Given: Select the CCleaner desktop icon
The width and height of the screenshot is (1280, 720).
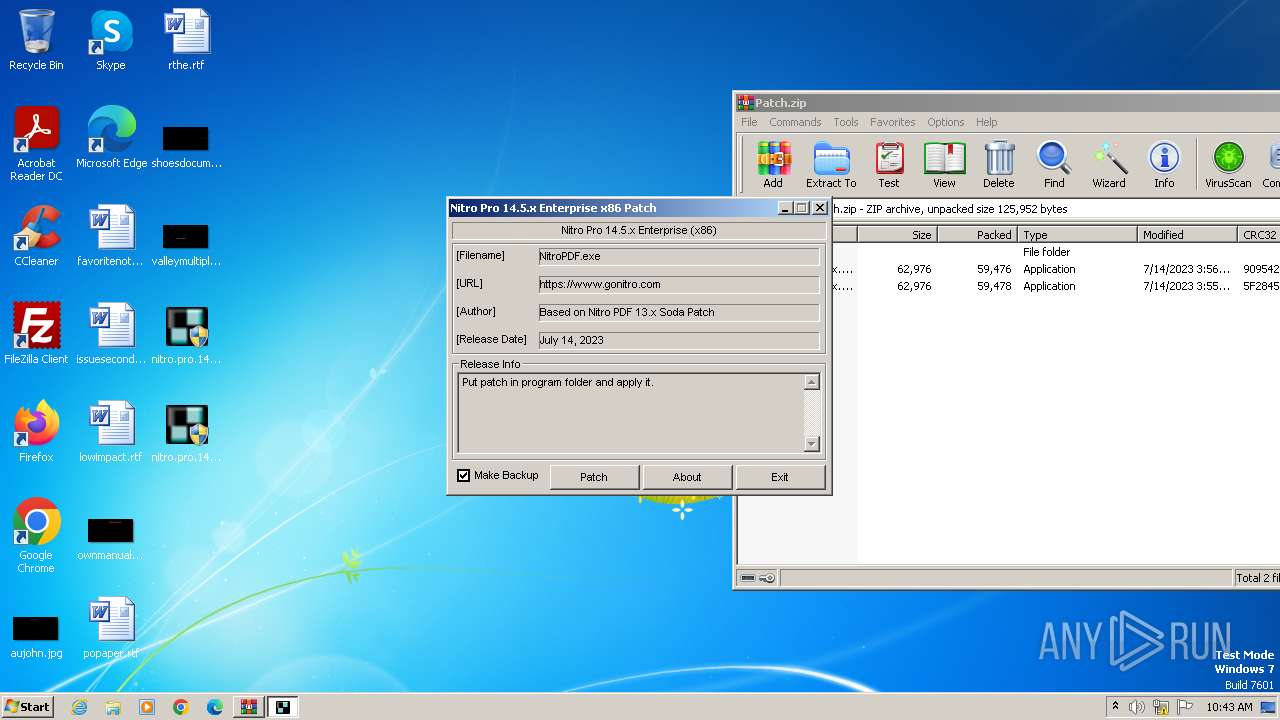Looking at the screenshot, I should pyautogui.click(x=36, y=236).
